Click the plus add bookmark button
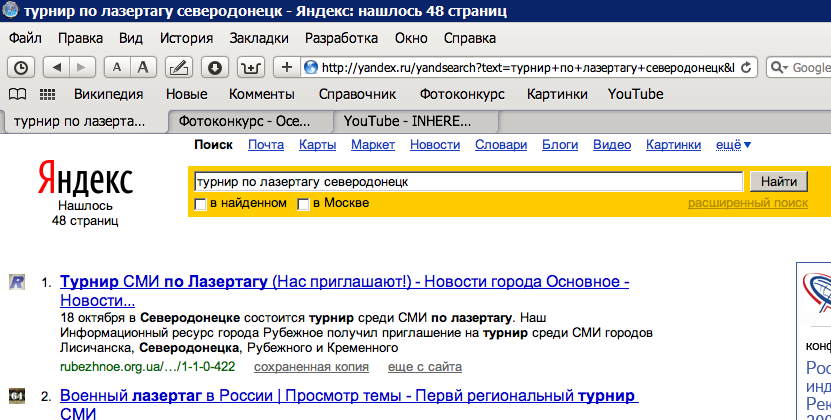The image size is (831, 420). pos(287,67)
